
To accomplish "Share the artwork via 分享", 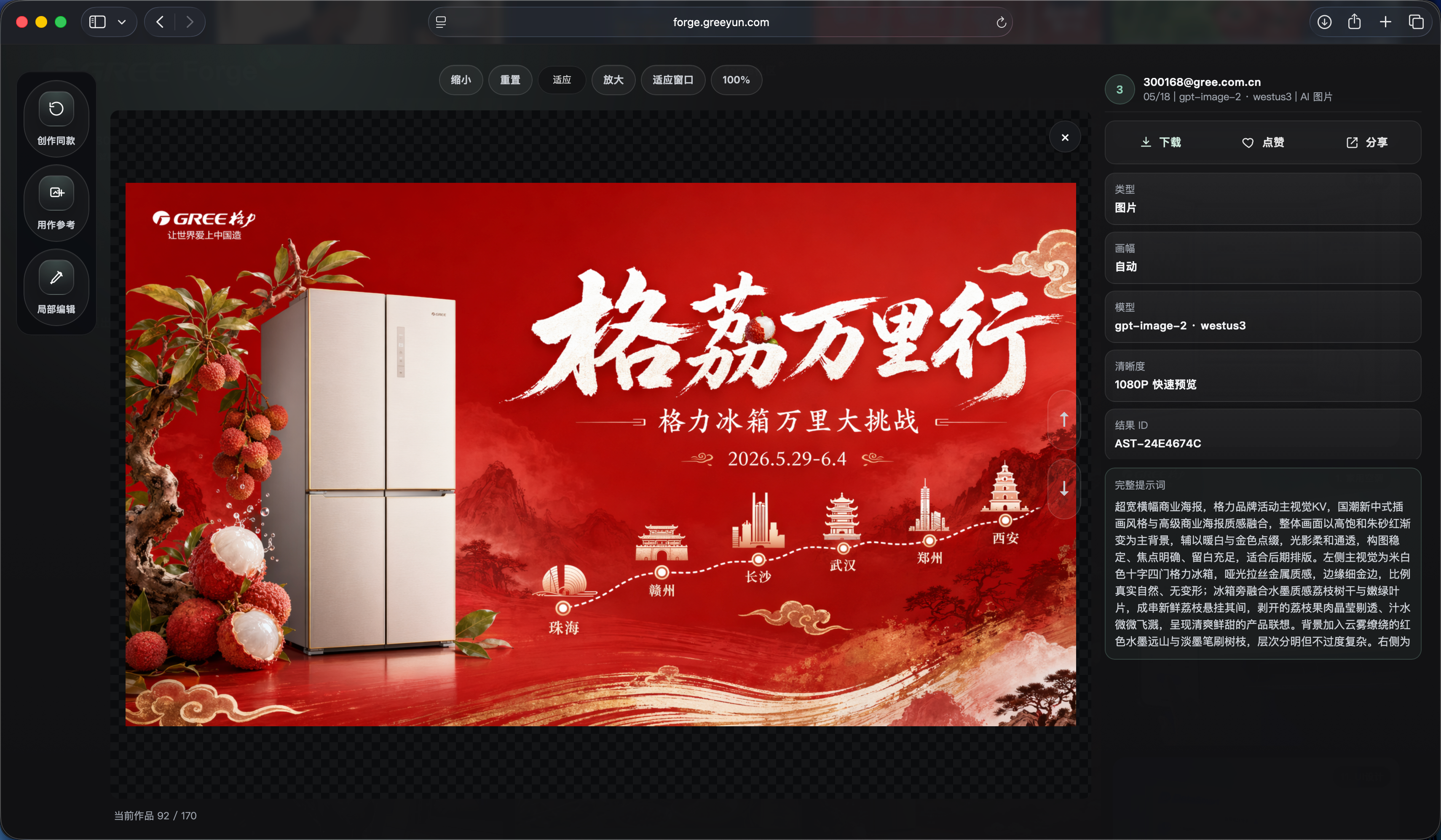I will click(1367, 142).
